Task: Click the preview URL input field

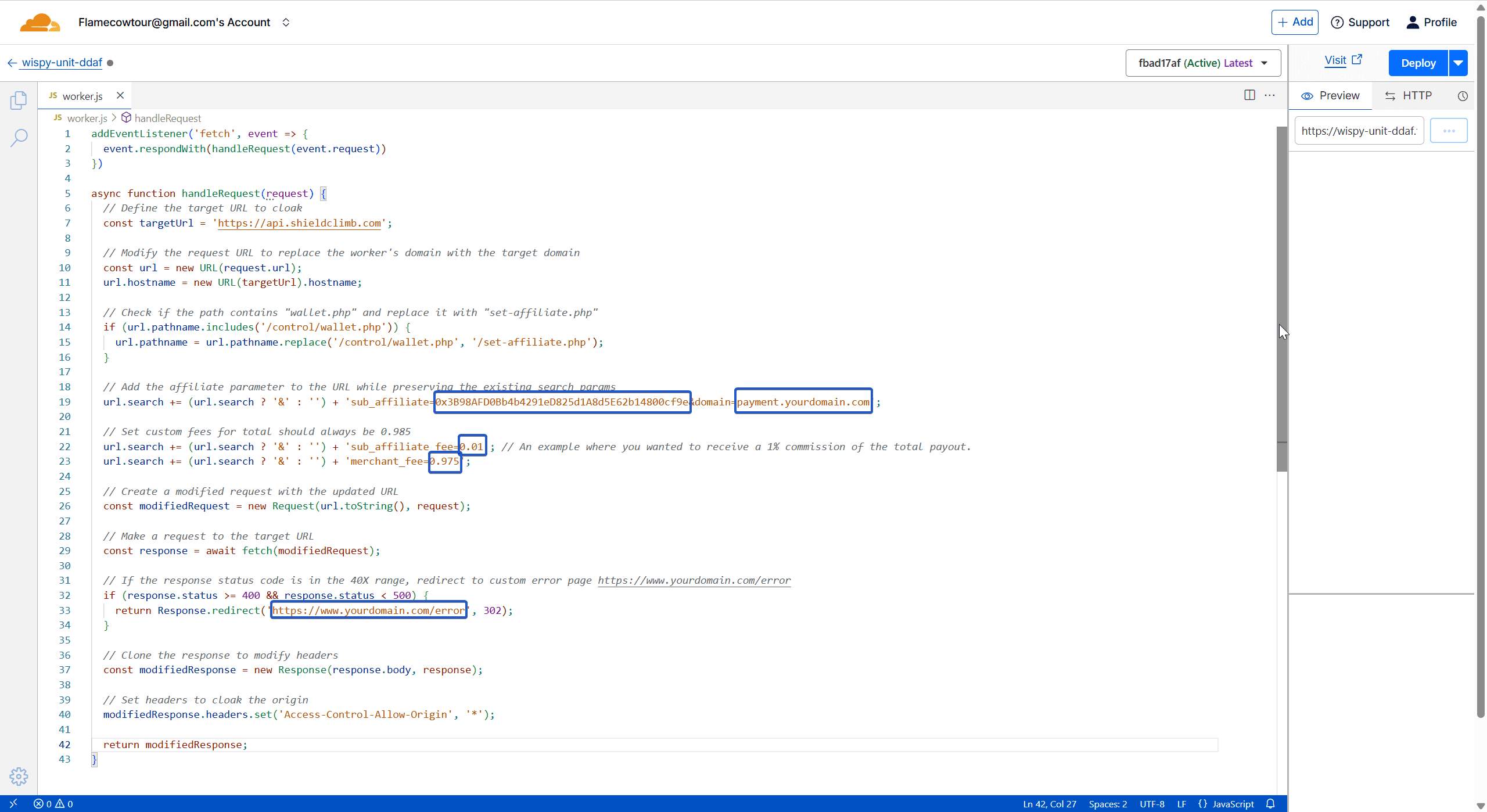Action: pos(1358,131)
